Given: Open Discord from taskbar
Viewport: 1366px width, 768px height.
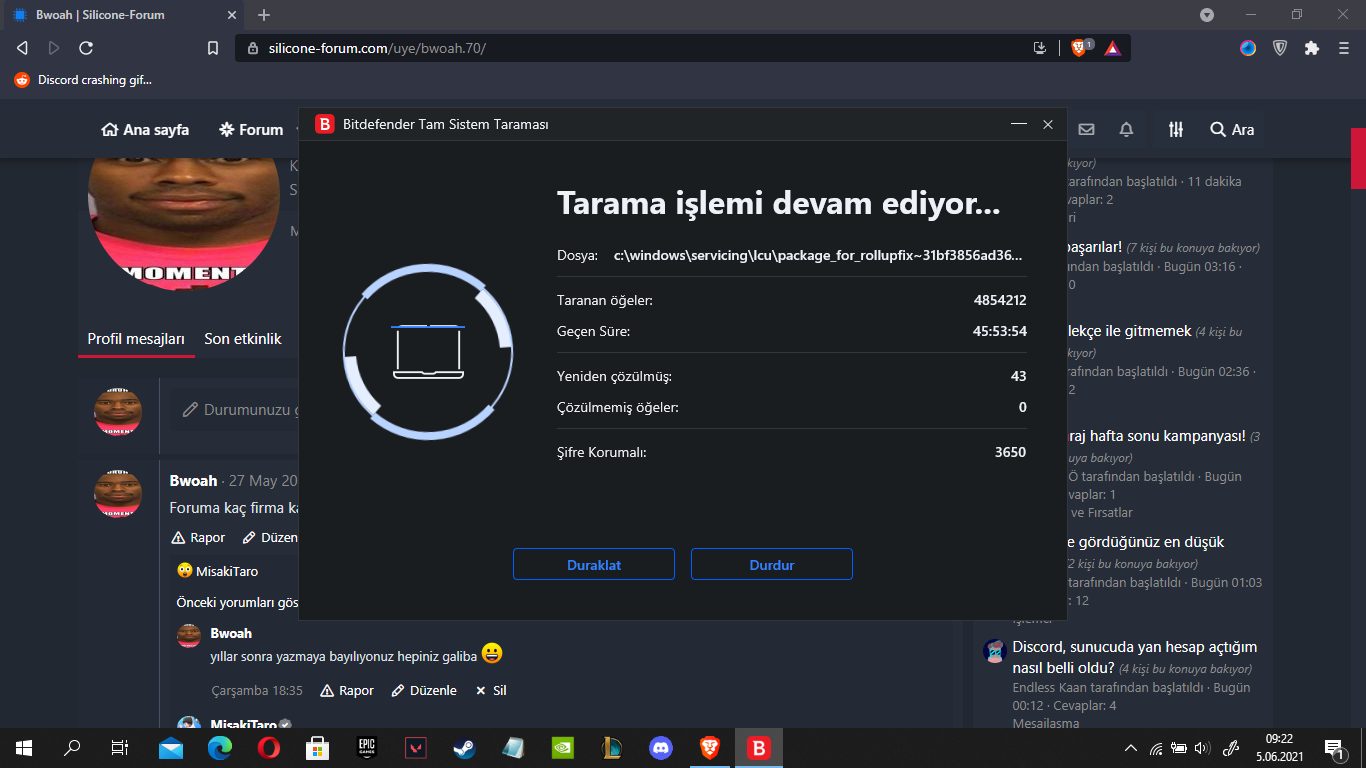Looking at the screenshot, I should [x=661, y=747].
